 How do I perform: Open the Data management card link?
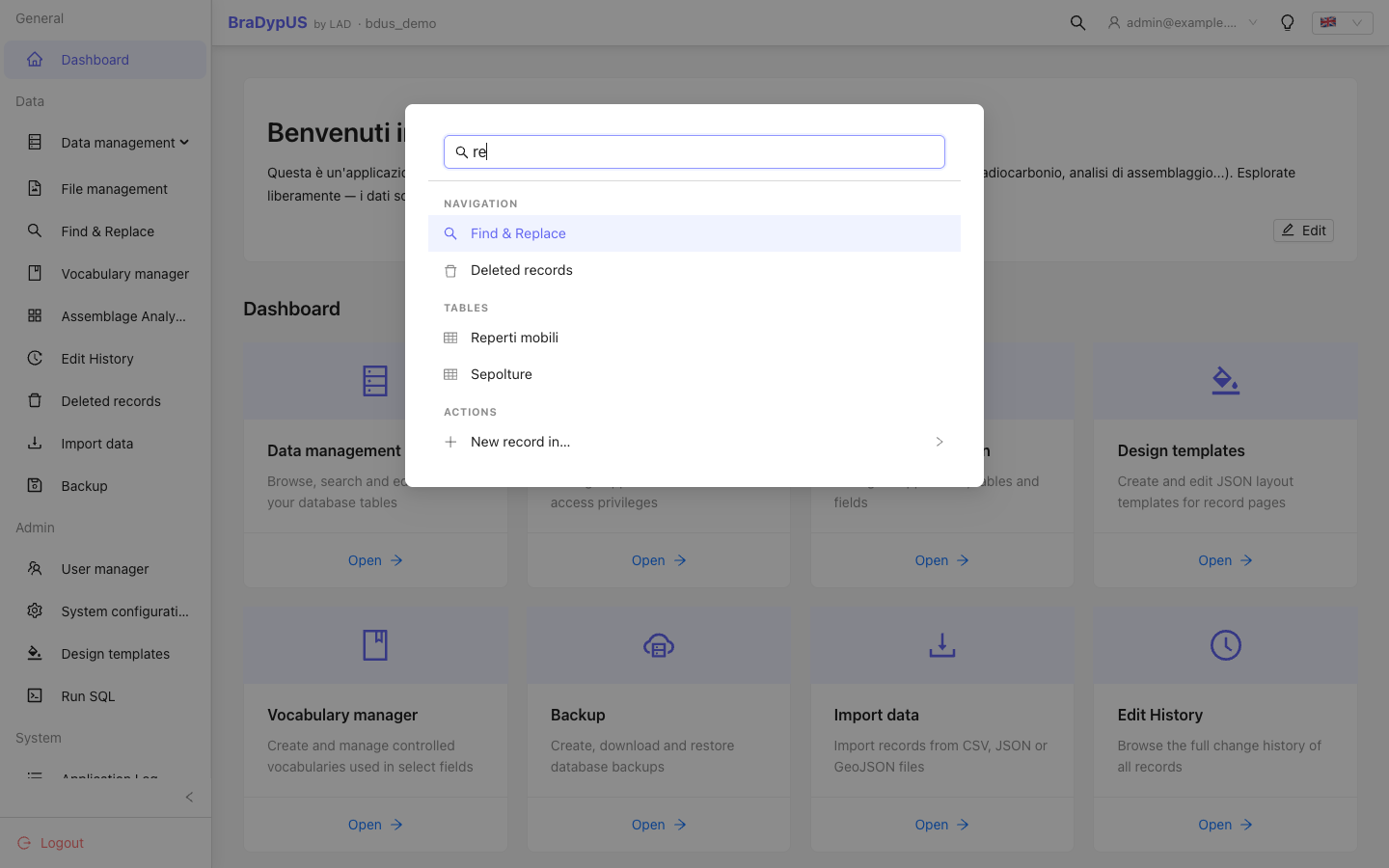375,560
